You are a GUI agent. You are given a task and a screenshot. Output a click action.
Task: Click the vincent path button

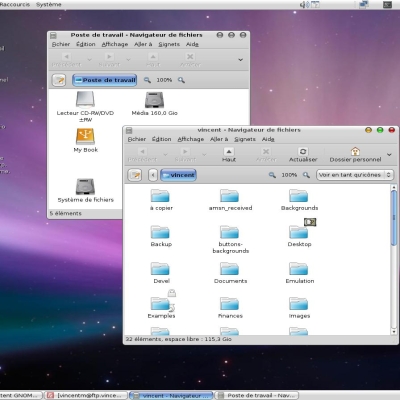[178, 175]
